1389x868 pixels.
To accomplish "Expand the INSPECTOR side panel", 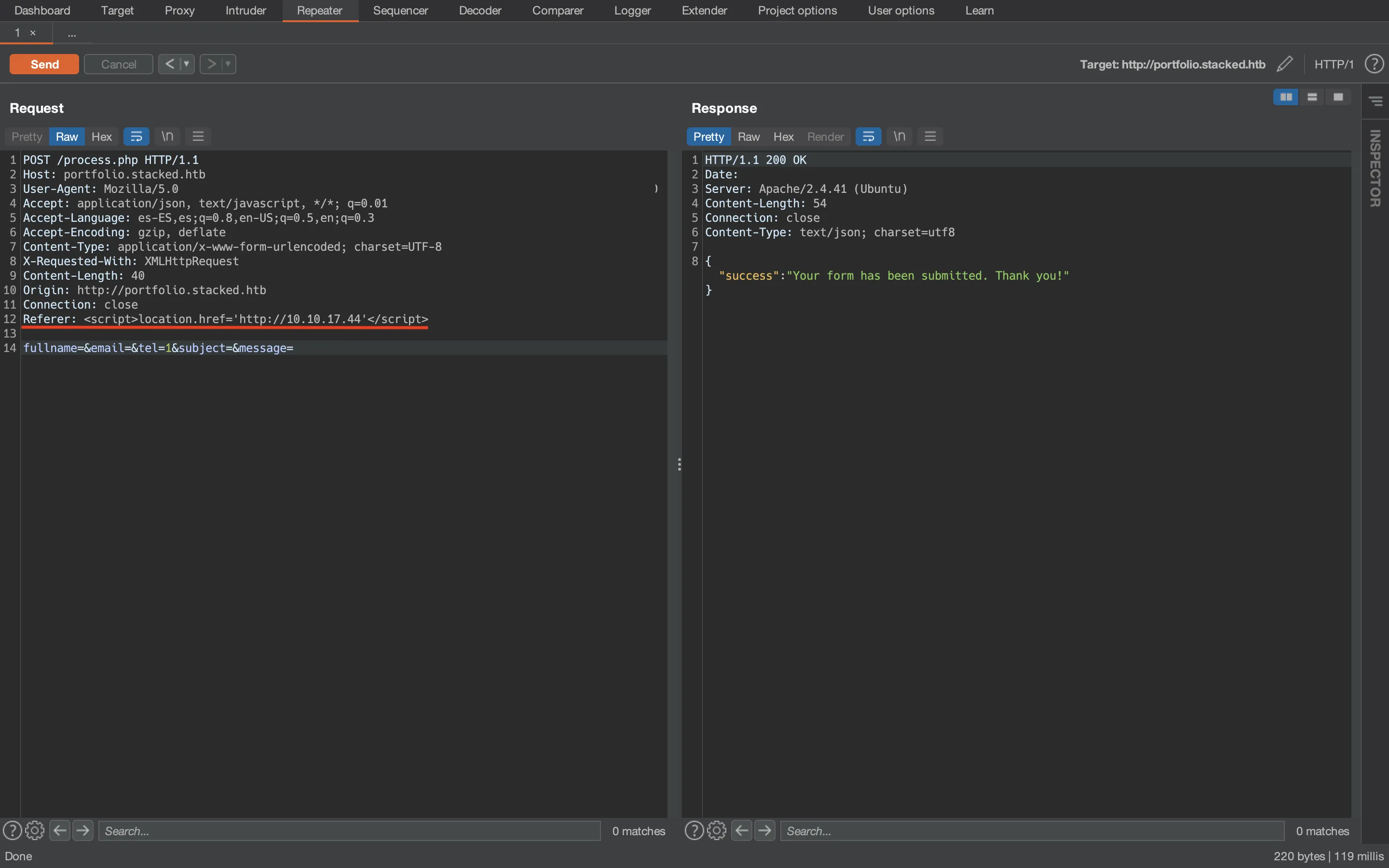I will pos(1375,168).
